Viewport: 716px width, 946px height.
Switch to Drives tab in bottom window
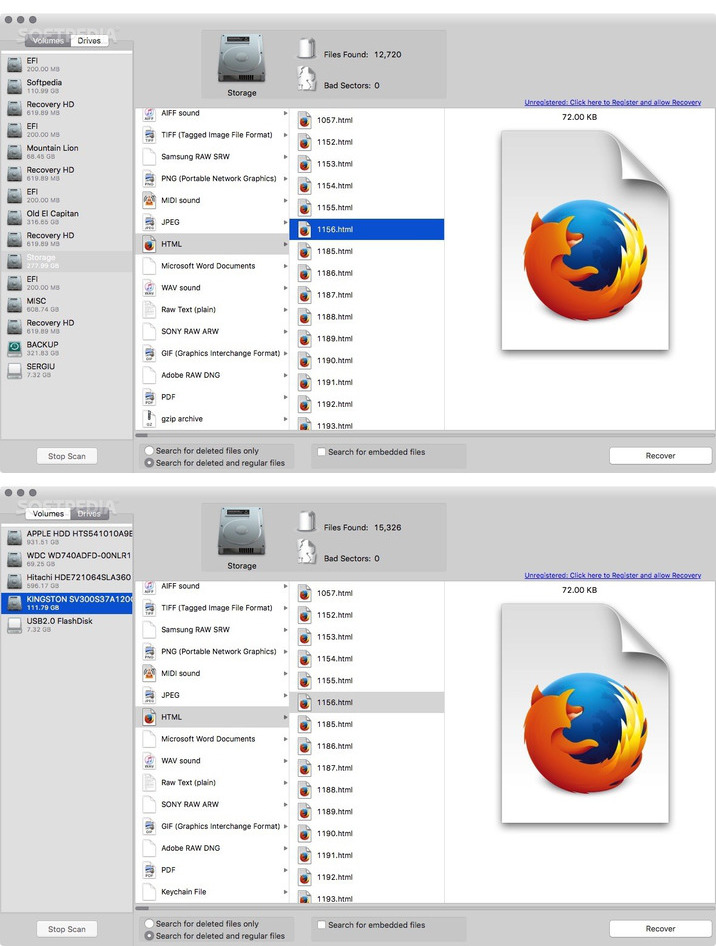click(x=89, y=513)
